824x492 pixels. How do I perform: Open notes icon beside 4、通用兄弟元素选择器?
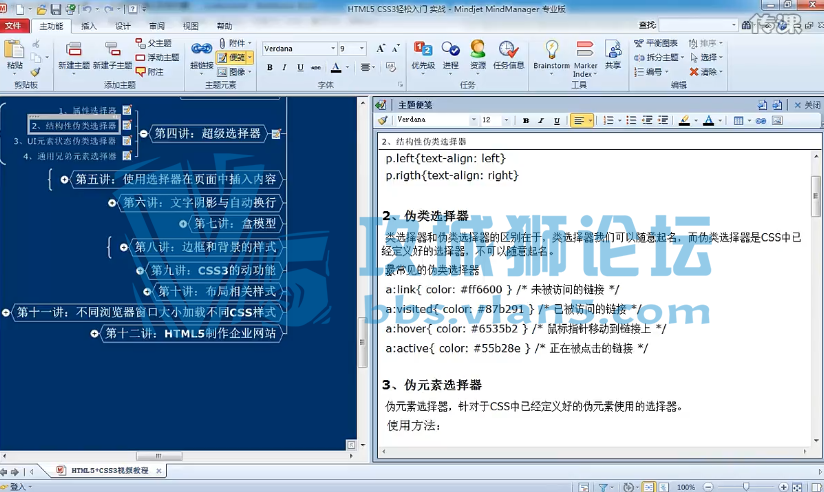pos(127,156)
